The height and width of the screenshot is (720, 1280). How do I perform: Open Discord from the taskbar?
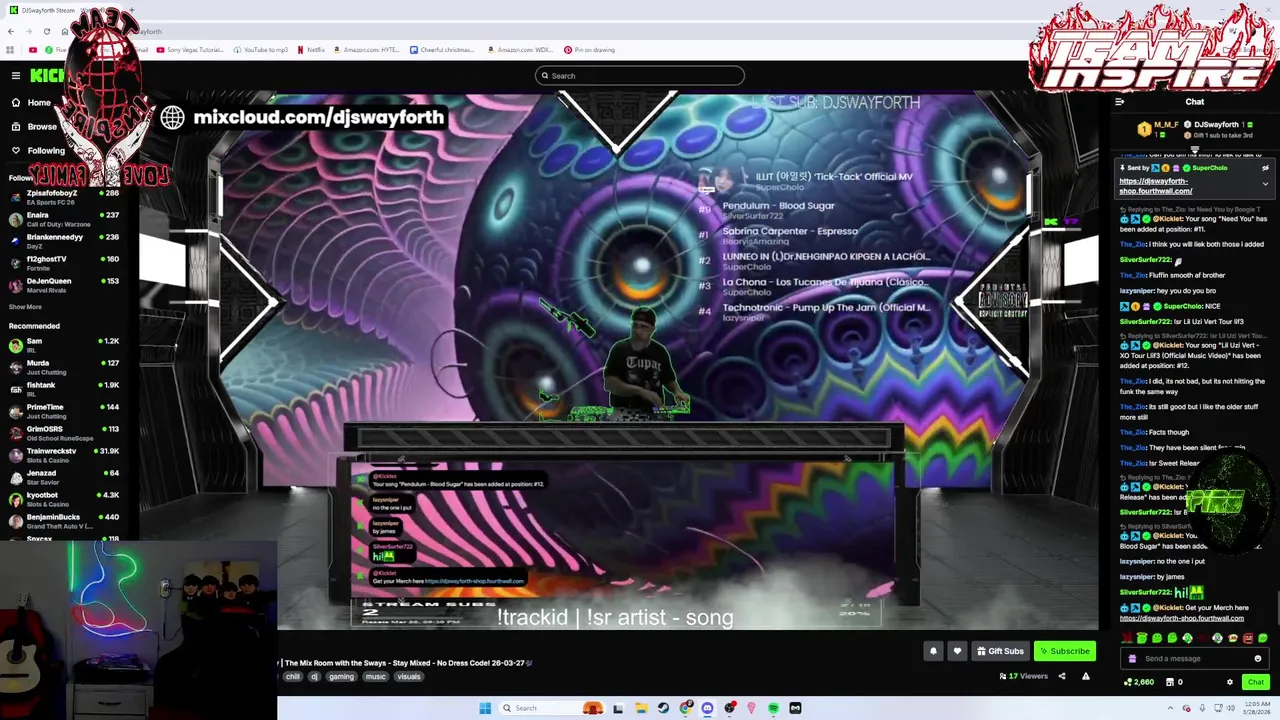click(x=707, y=708)
